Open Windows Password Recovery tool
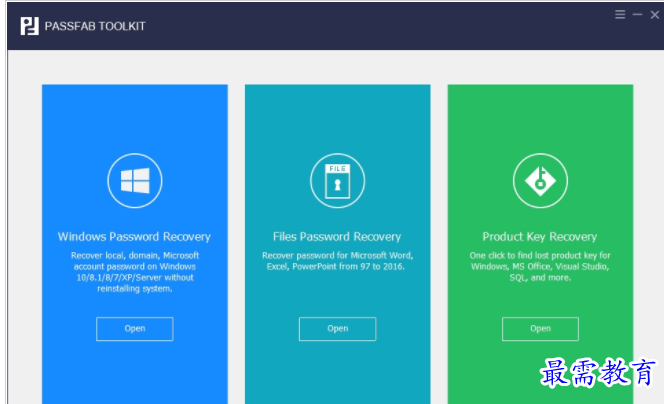Screen dimensions: 664x404 click(x=135, y=329)
